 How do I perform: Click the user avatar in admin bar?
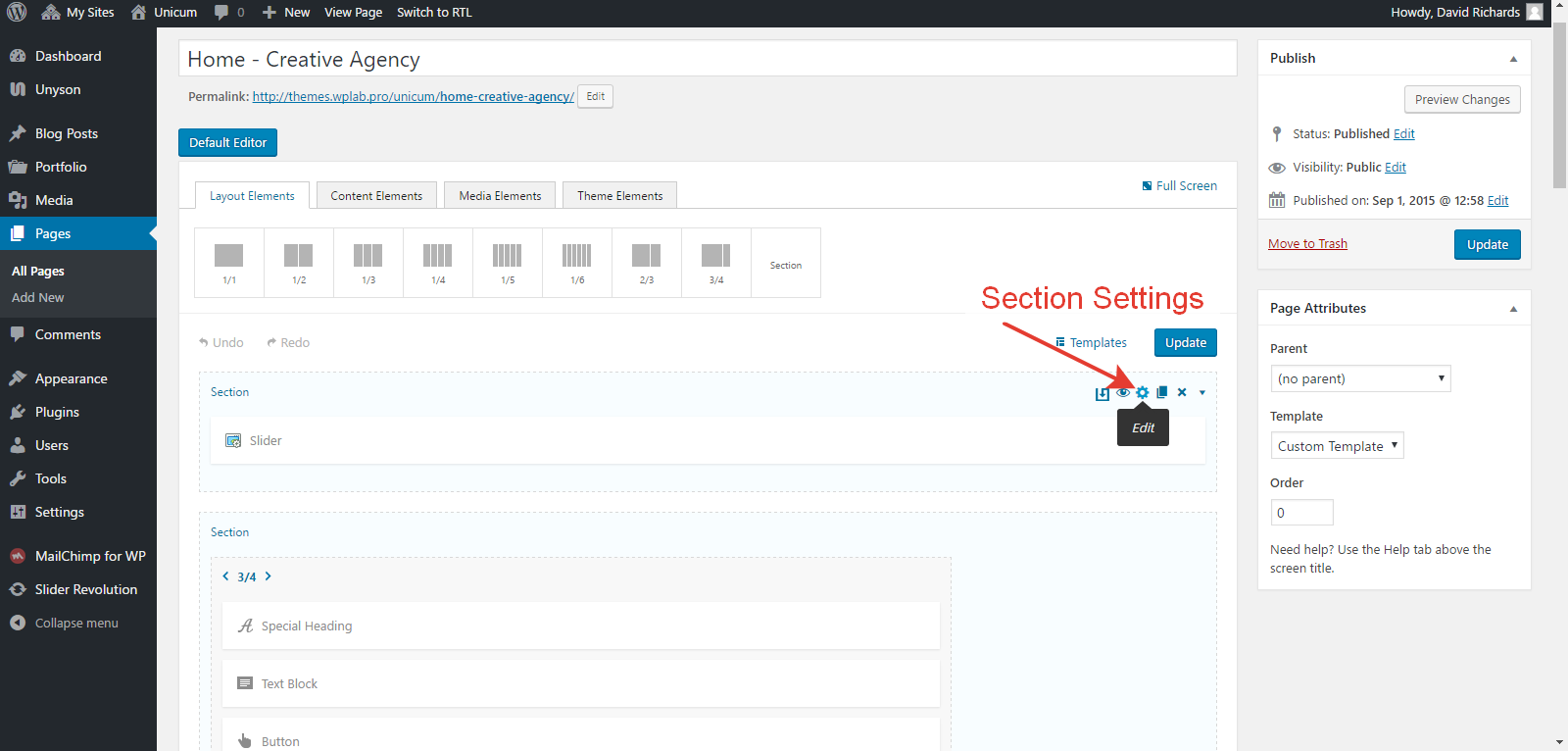coord(1535,12)
